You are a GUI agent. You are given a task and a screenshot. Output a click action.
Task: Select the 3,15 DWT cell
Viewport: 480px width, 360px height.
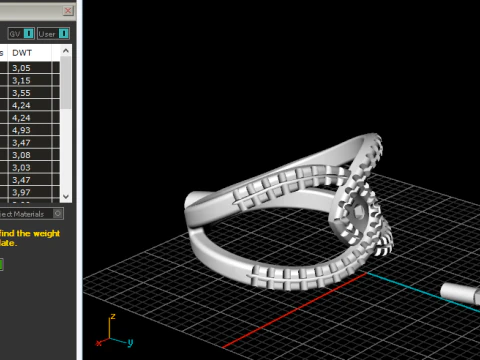pos(30,80)
